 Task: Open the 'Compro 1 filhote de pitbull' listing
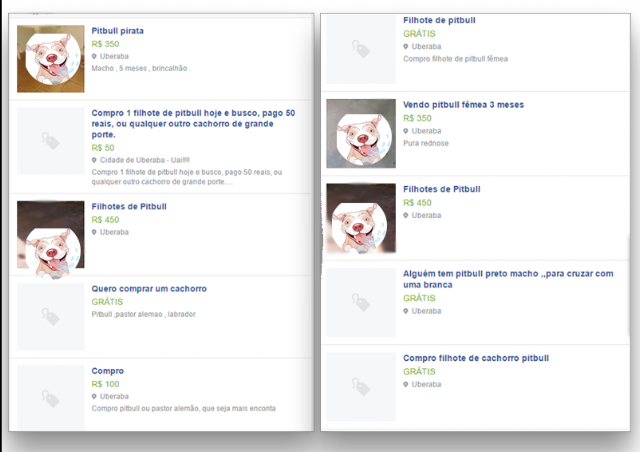pos(193,123)
